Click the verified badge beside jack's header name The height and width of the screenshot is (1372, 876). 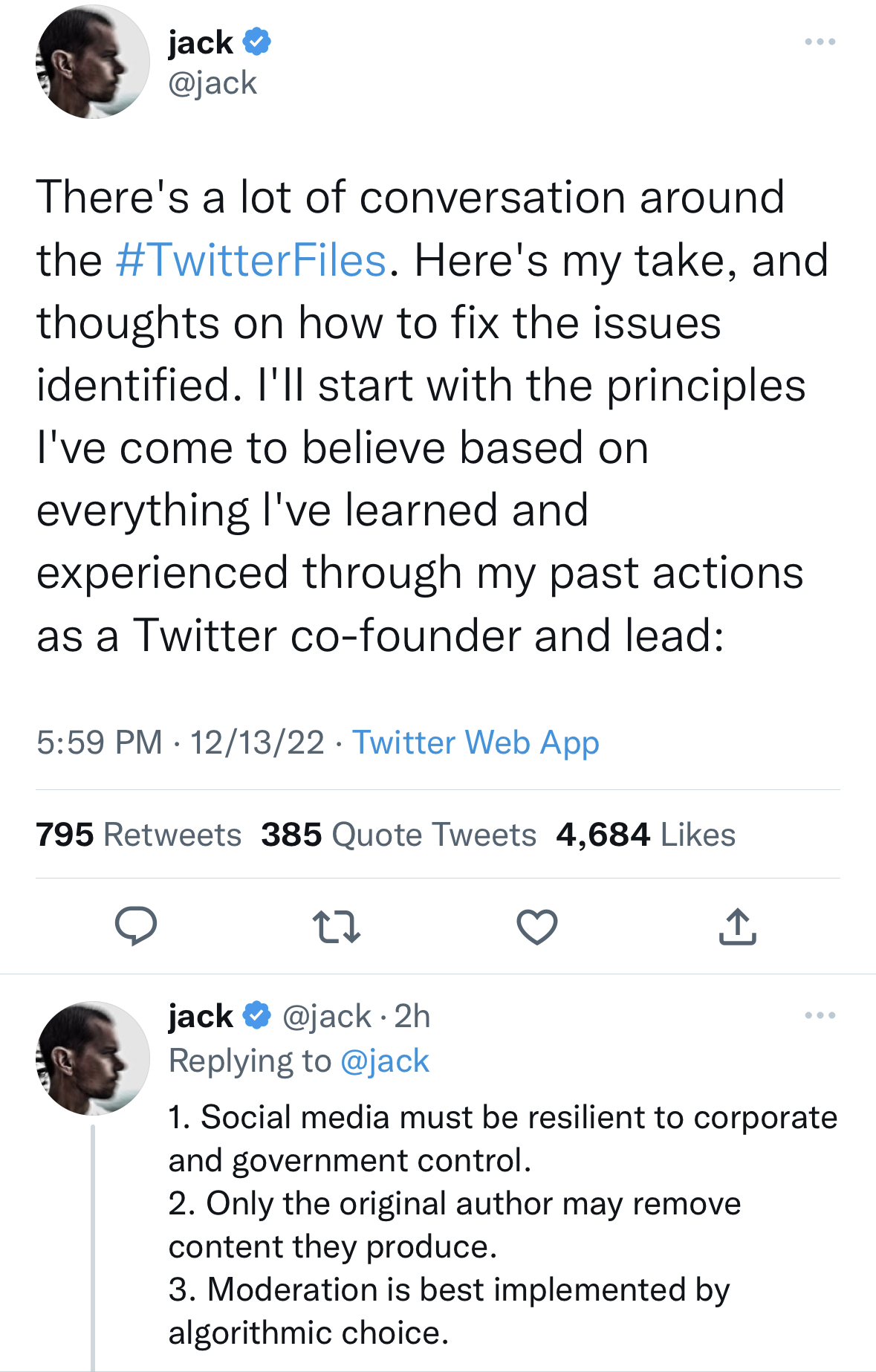[257, 42]
